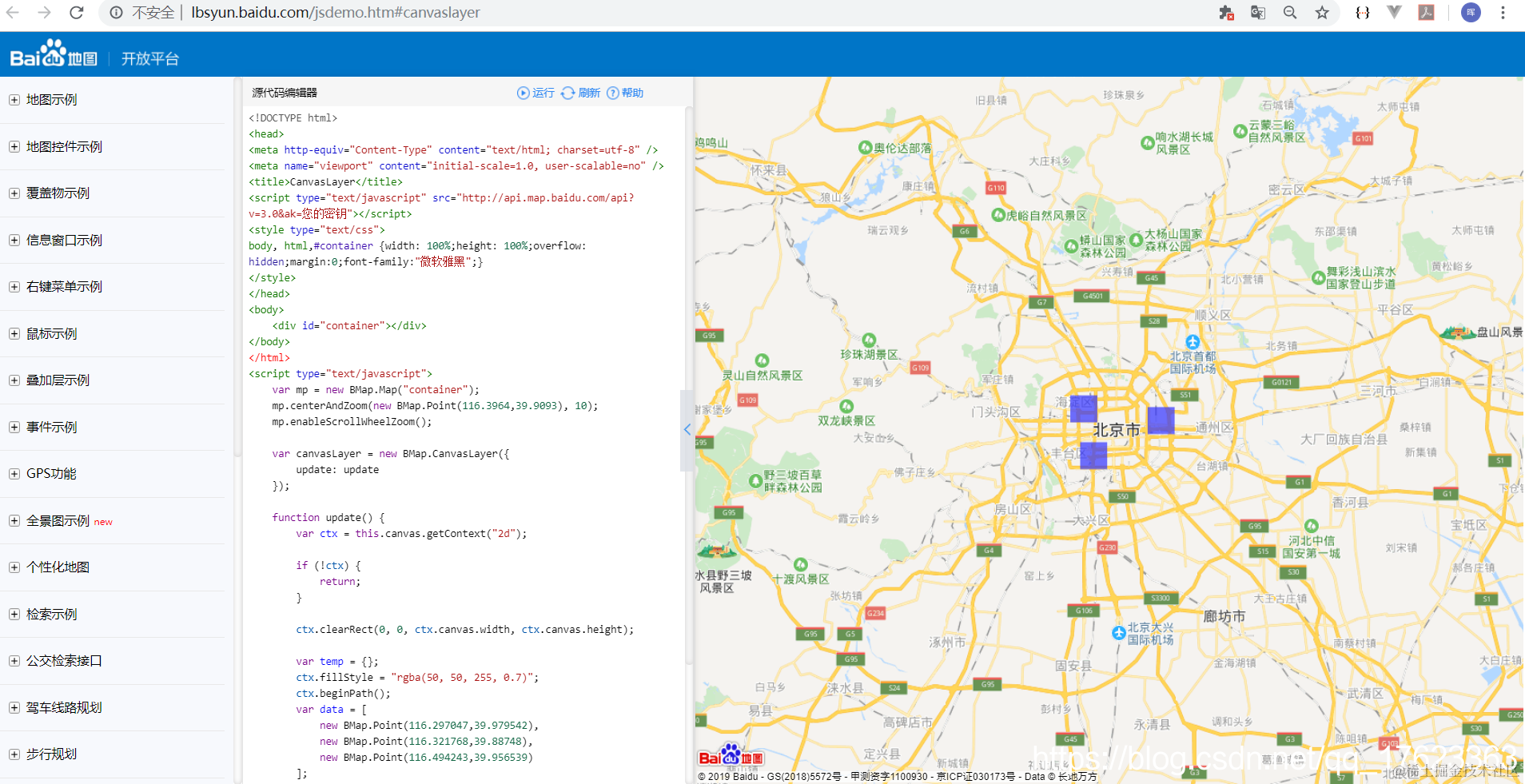Click the extensions puzzle icon in toolbar

[1226, 13]
